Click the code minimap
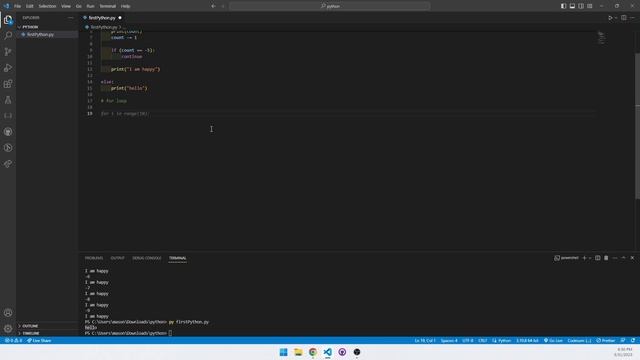The height and width of the screenshot is (360, 640). 602,38
